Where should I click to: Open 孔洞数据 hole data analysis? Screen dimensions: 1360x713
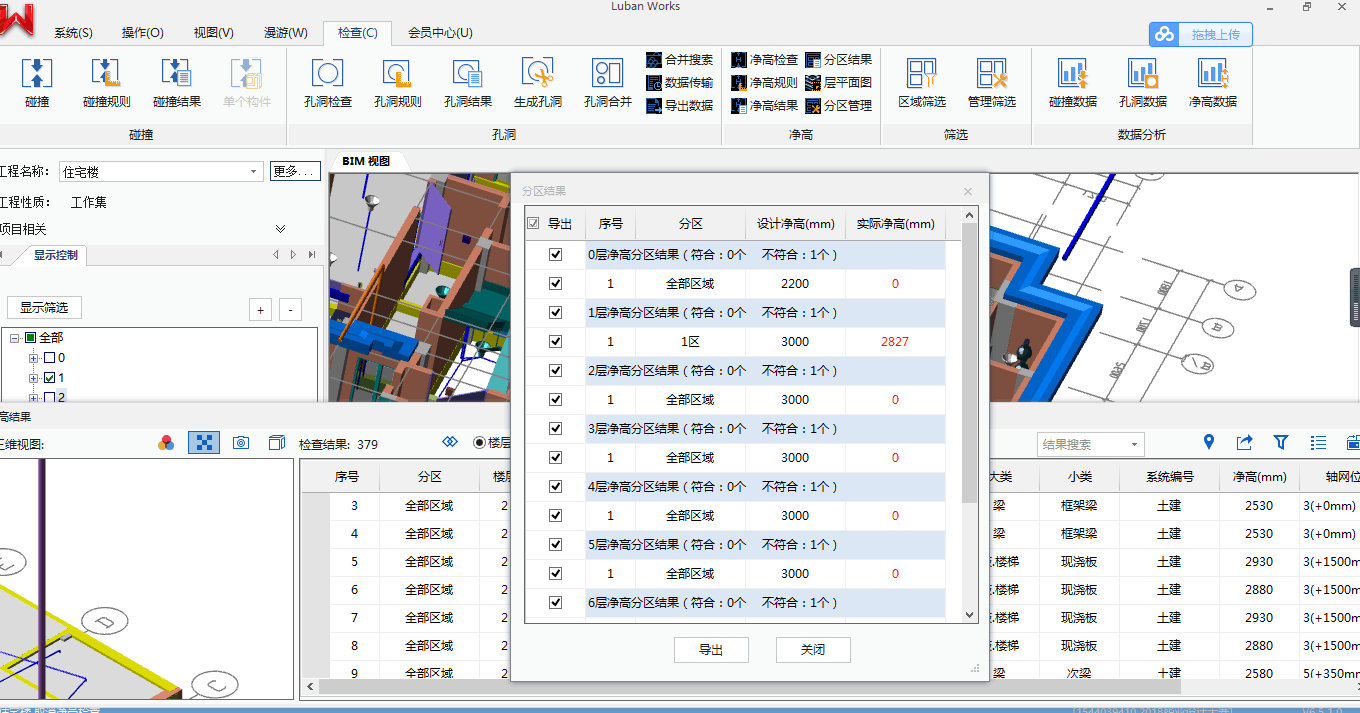click(x=1142, y=83)
